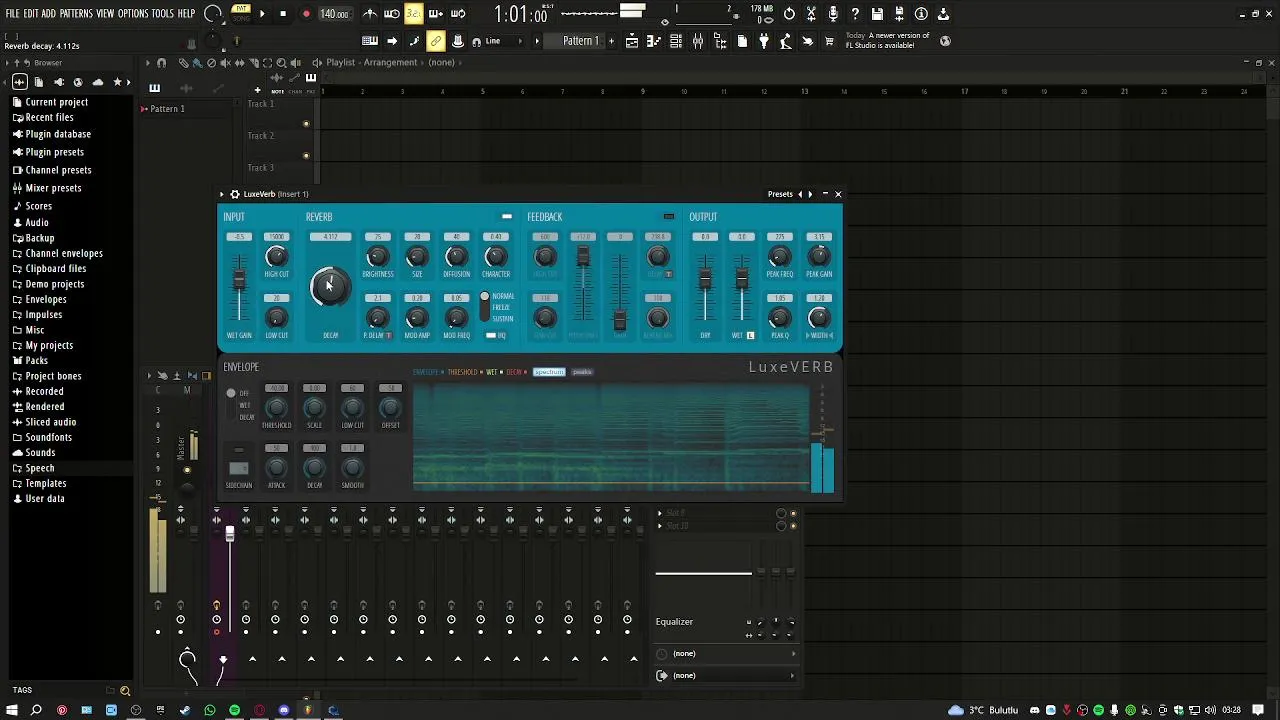Click the Windows Start button
Image resolution: width=1280 pixels, height=720 pixels.
pyautogui.click(x=11, y=710)
